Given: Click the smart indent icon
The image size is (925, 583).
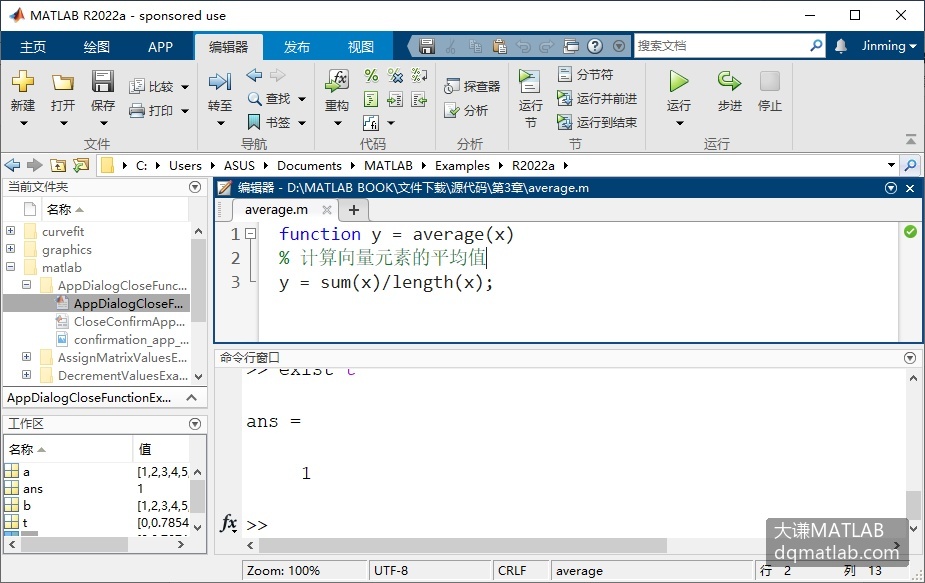Looking at the screenshot, I should tap(371, 99).
